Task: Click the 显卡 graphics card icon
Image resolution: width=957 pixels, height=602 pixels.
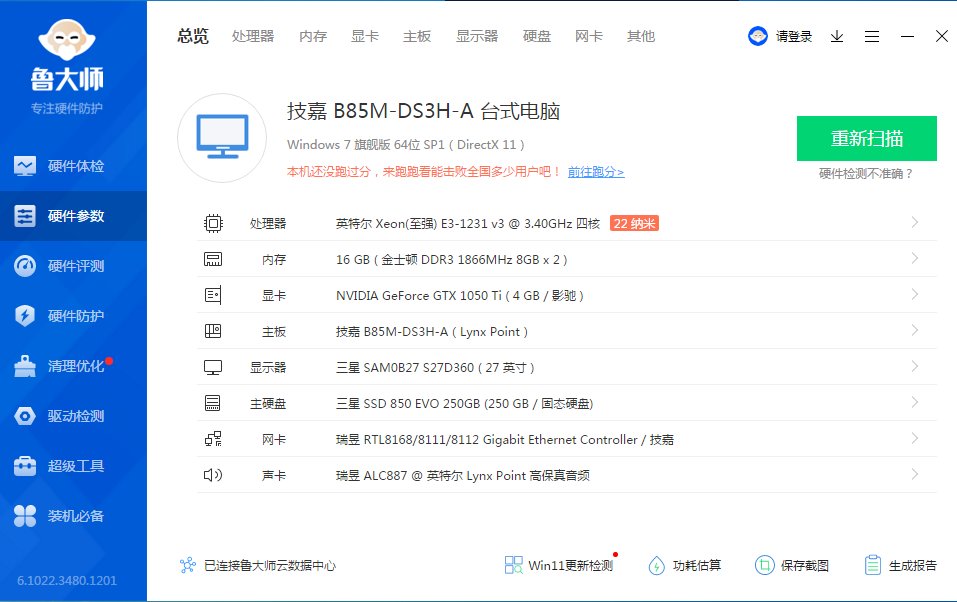Action: tap(213, 295)
